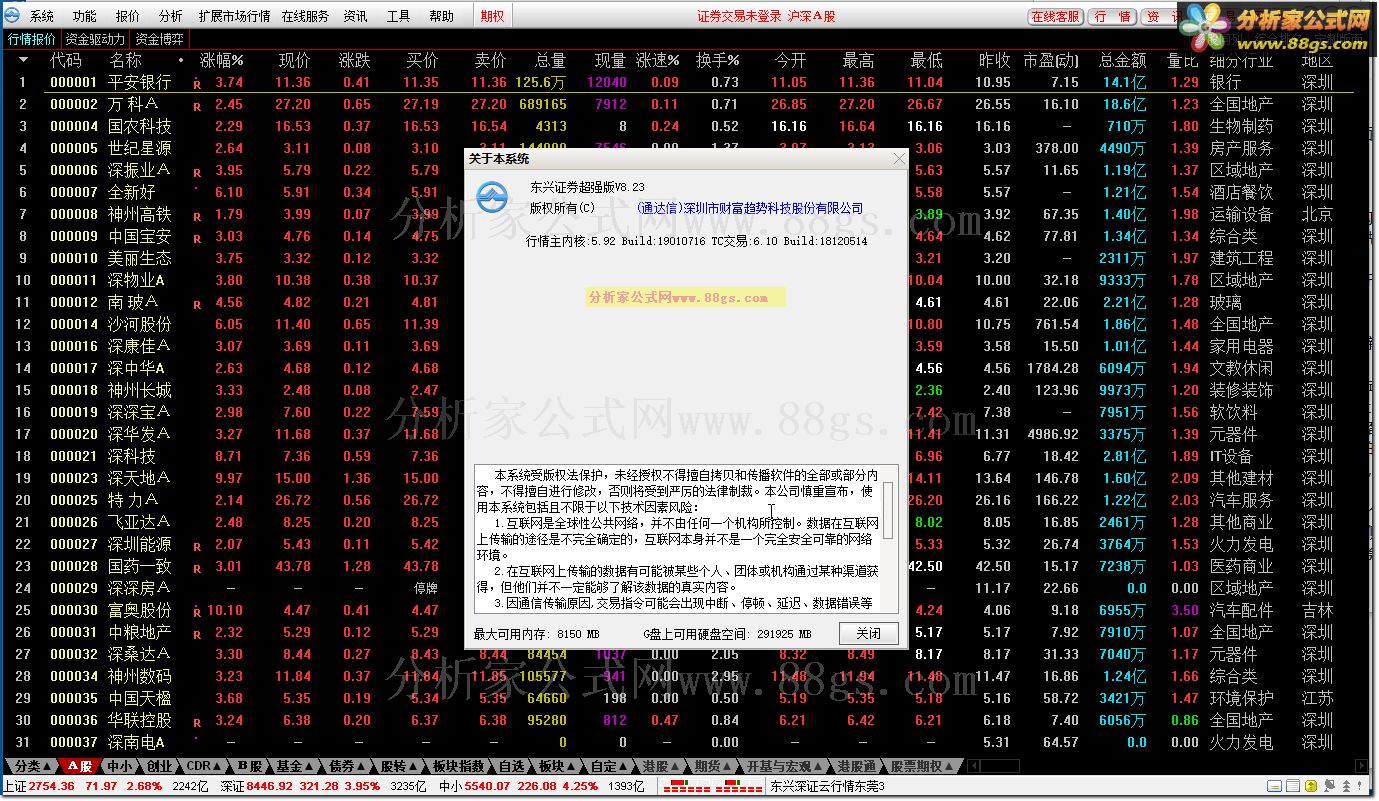
Task: Sort by the 总金额 column header
Action: [1122, 60]
